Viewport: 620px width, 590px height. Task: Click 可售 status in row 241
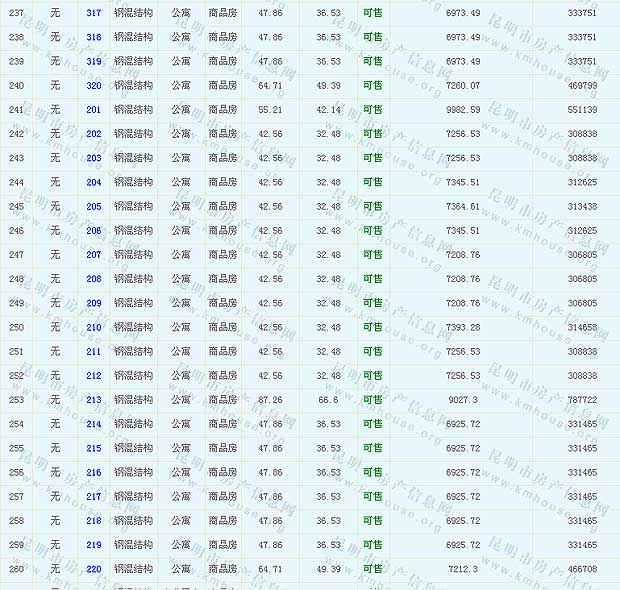click(x=372, y=110)
